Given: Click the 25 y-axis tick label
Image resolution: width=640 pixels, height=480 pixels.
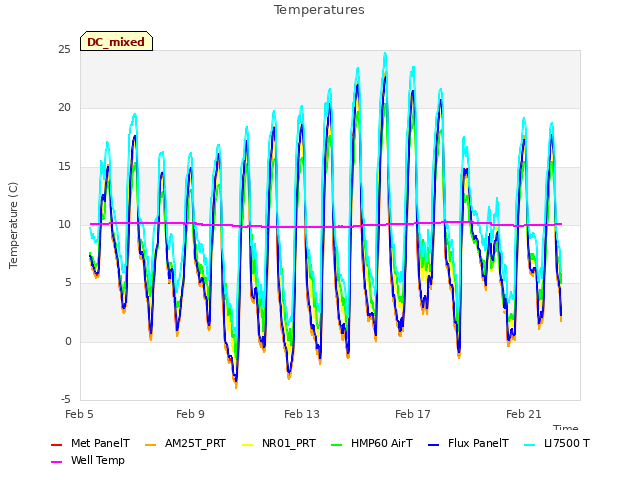Looking at the screenshot, I should click(64, 50).
